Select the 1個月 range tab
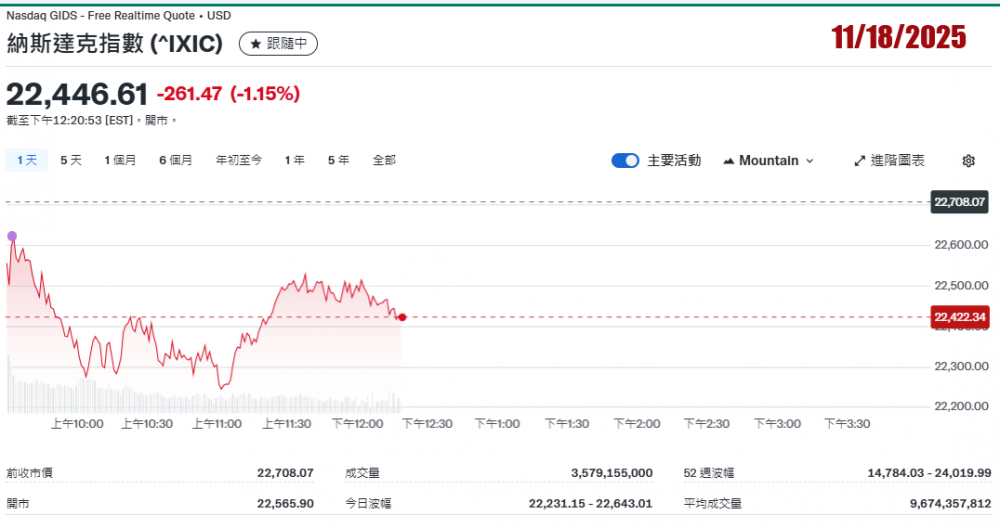 click(120, 160)
